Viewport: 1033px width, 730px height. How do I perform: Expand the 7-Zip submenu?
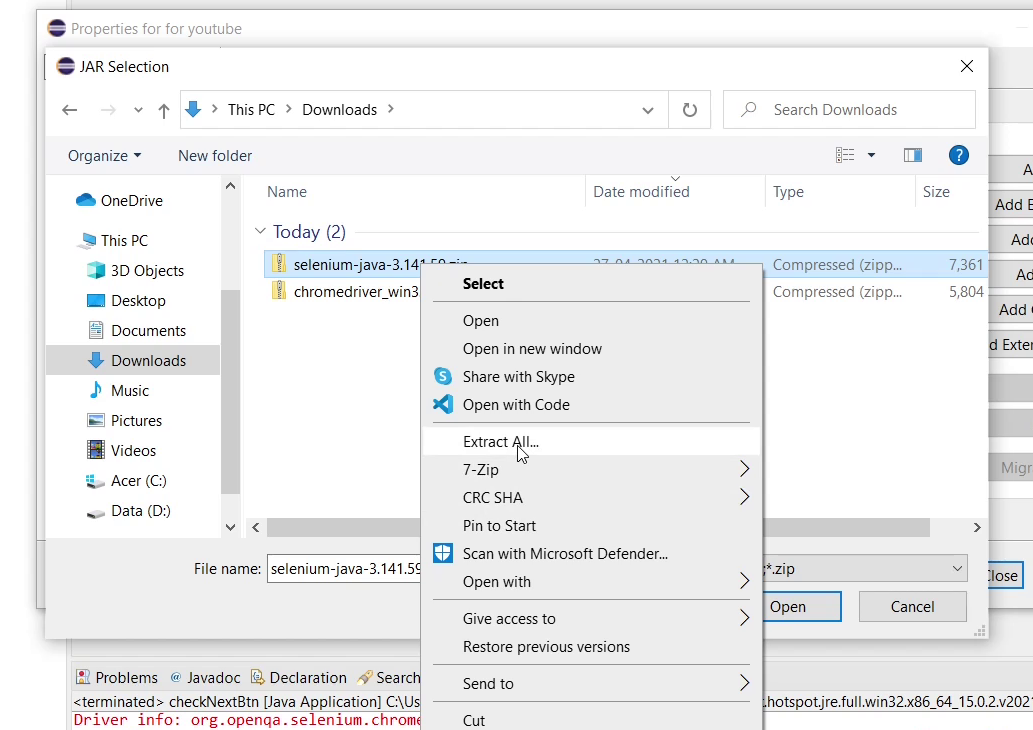pos(744,469)
